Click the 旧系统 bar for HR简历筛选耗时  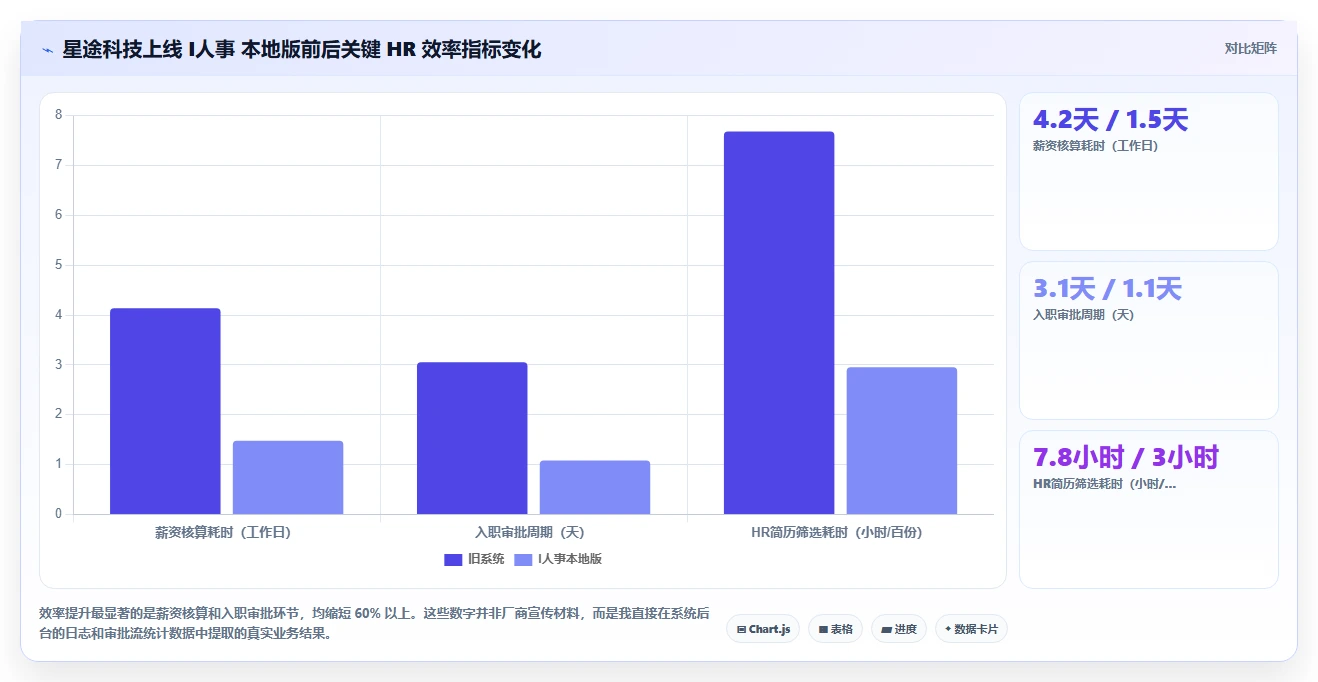click(x=779, y=323)
